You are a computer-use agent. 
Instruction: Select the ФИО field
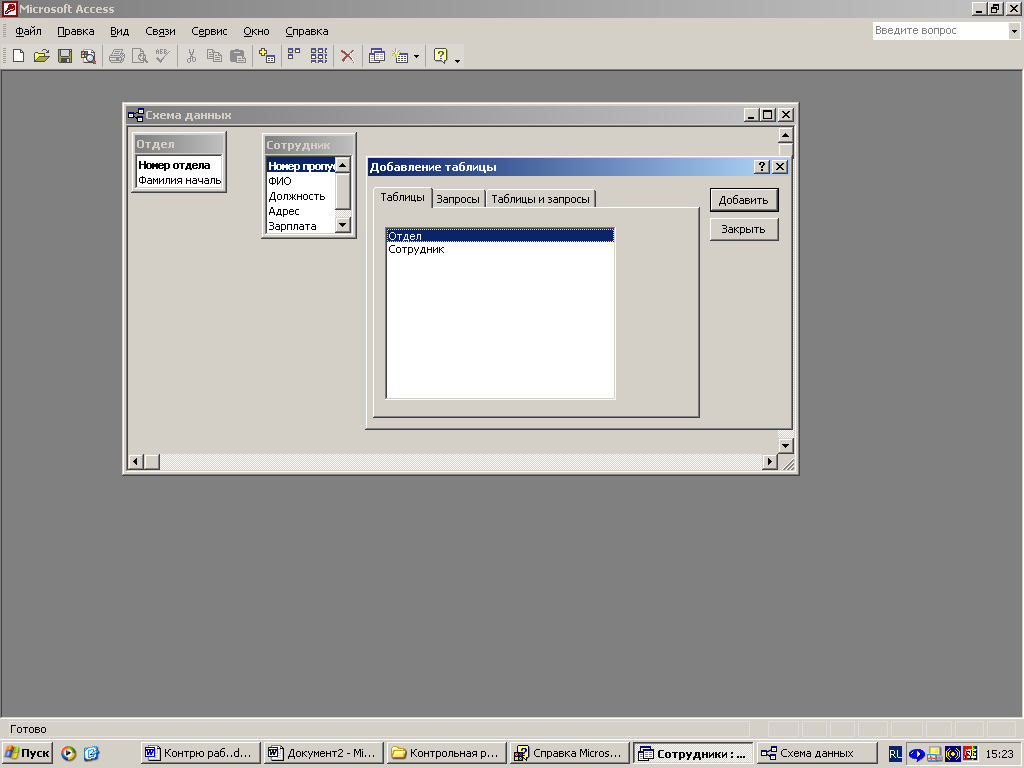pos(300,181)
